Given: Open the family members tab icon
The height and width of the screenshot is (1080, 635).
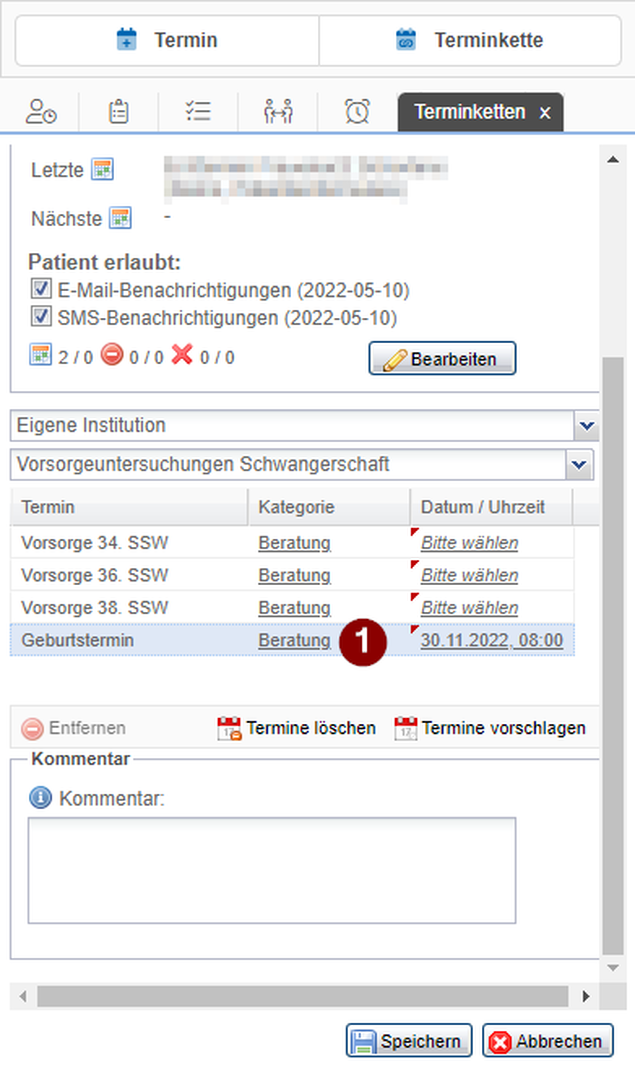Looking at the screenshot, I should tap(278, 111).
